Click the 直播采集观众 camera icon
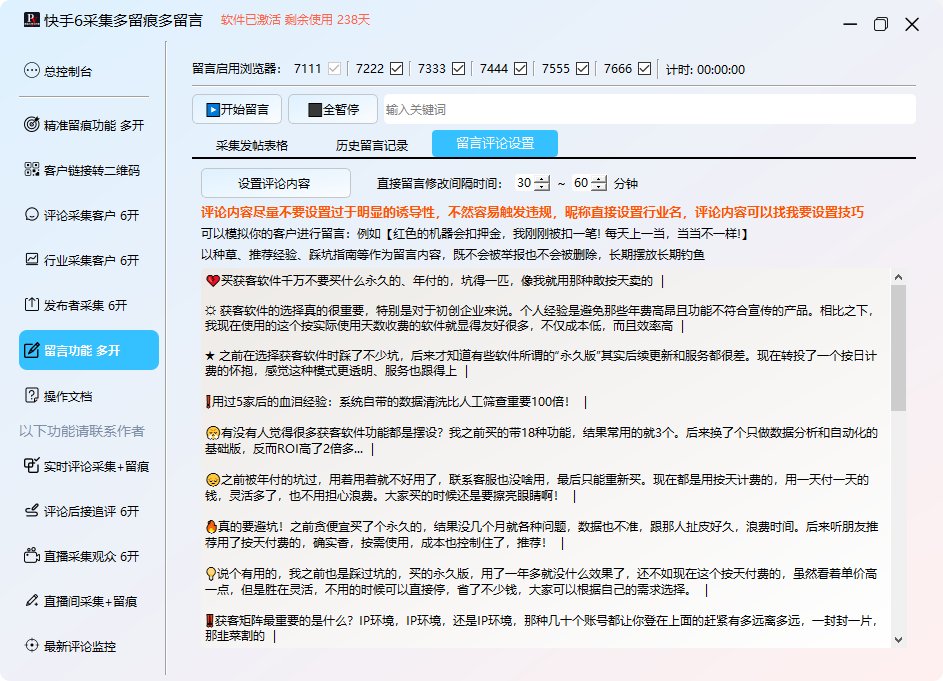This screenshot has width=943, height=681. pos(31,556)
